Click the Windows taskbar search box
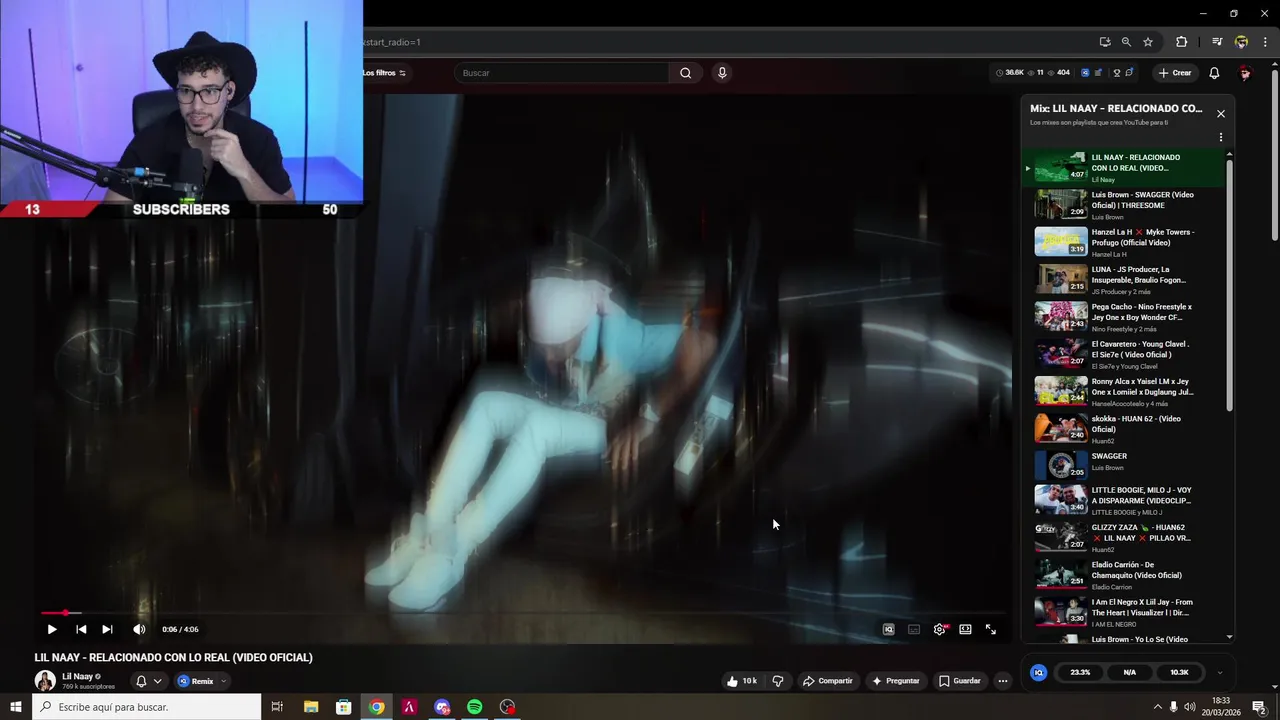 [147, 707]
